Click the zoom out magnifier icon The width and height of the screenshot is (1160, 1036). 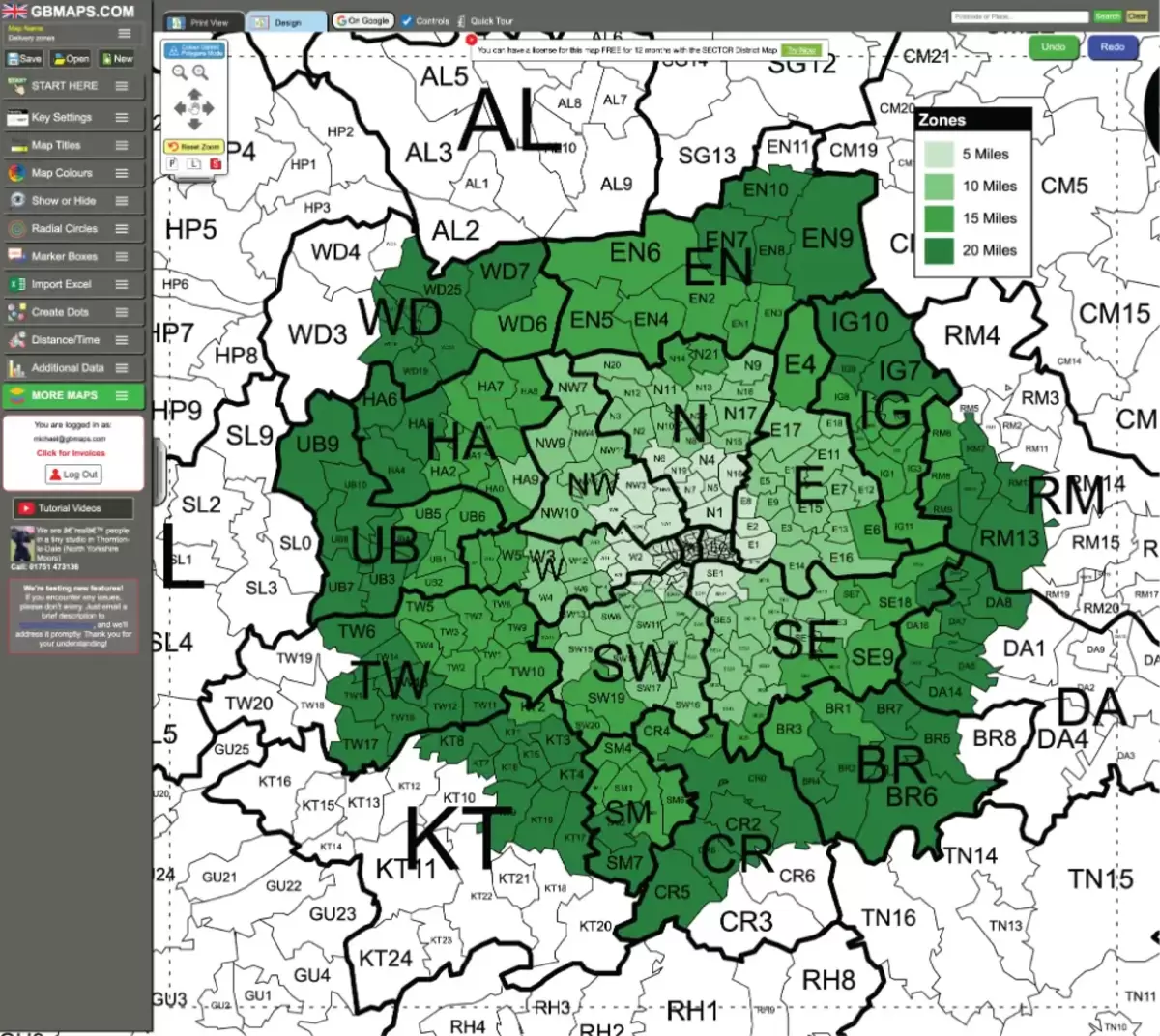tap(180, 72)
